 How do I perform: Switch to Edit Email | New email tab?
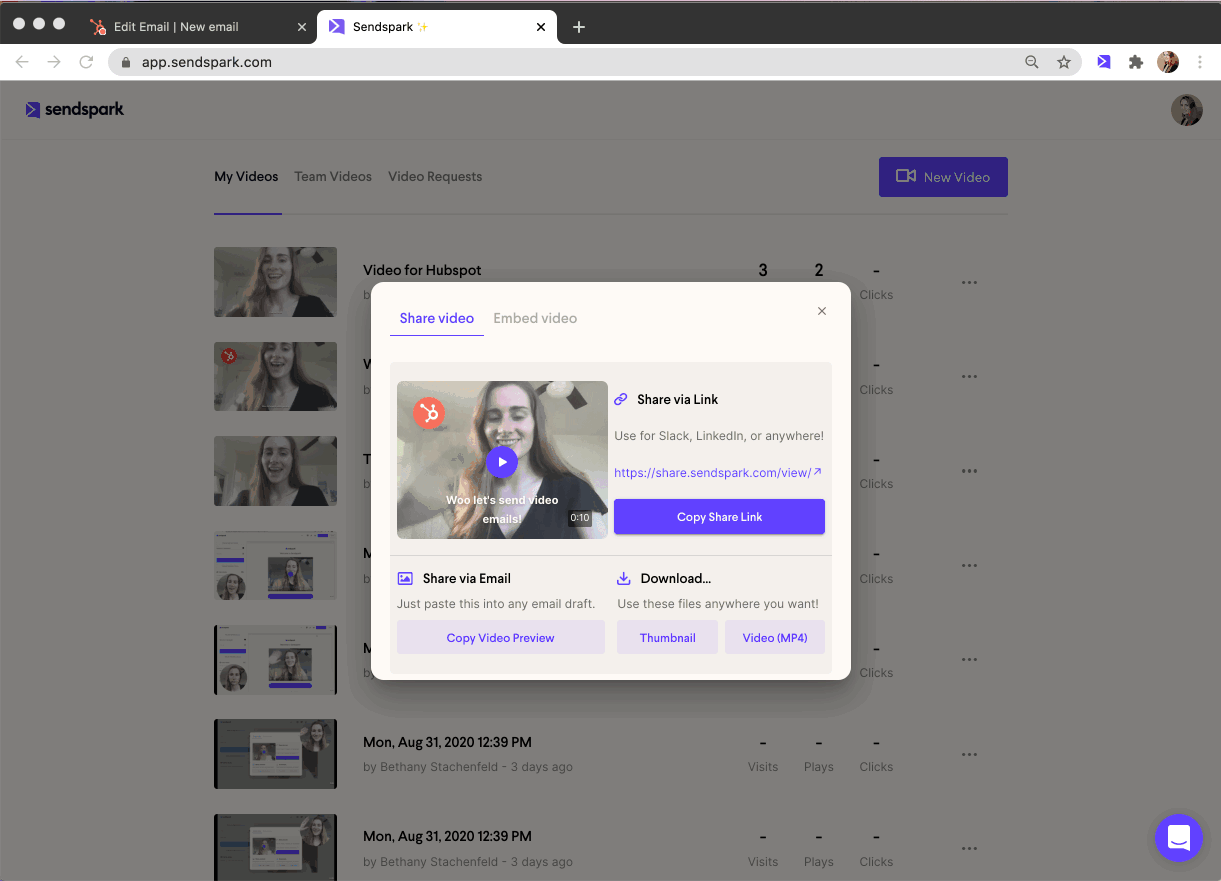(198, 27)
